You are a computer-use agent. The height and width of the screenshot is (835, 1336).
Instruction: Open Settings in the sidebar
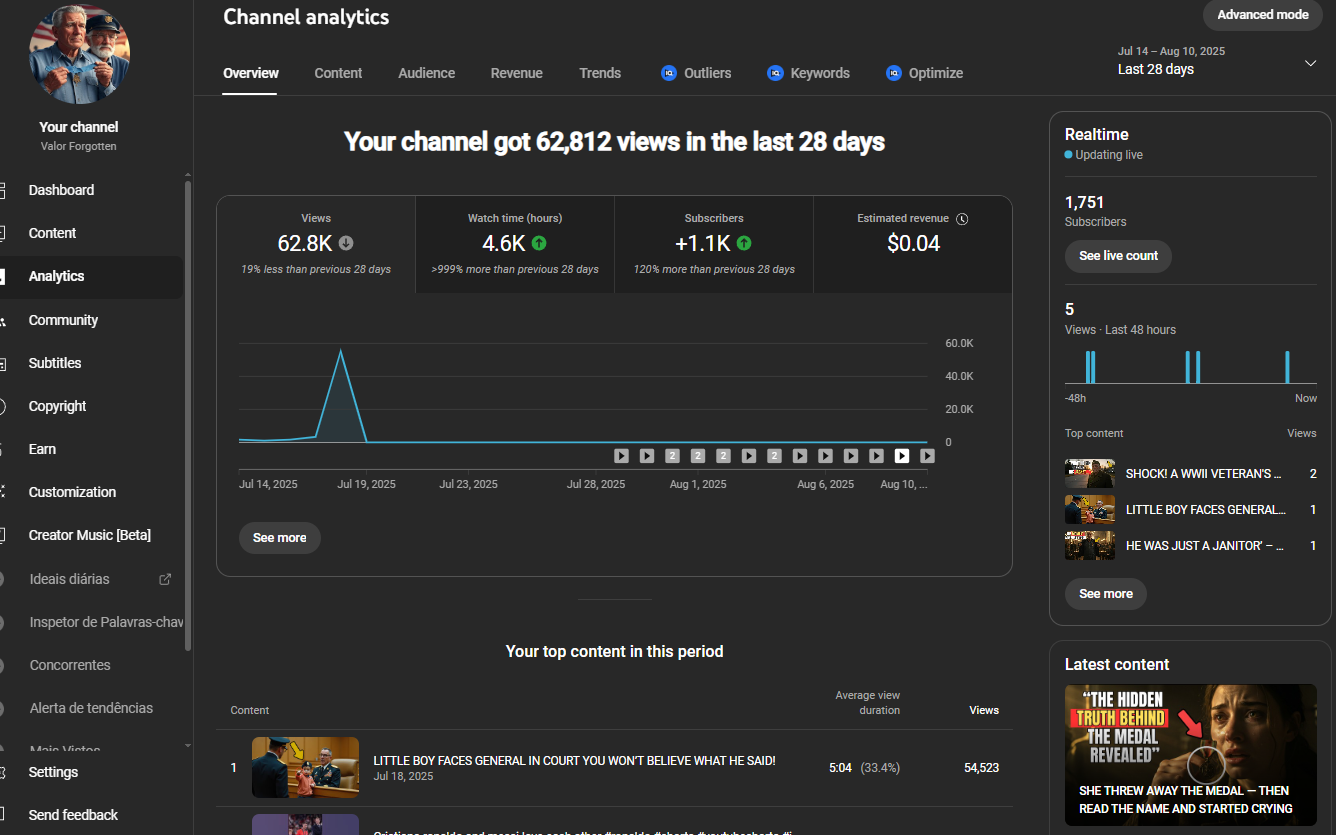[91, 772]
